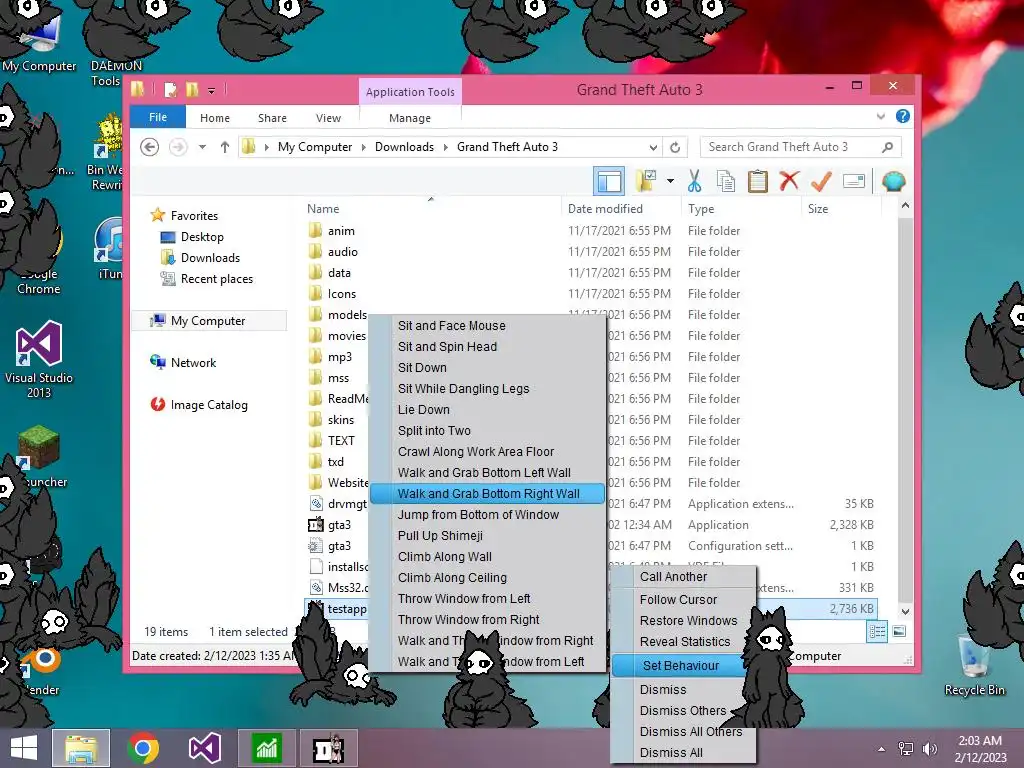Switch to large icons view in status bar

(899, 632)
